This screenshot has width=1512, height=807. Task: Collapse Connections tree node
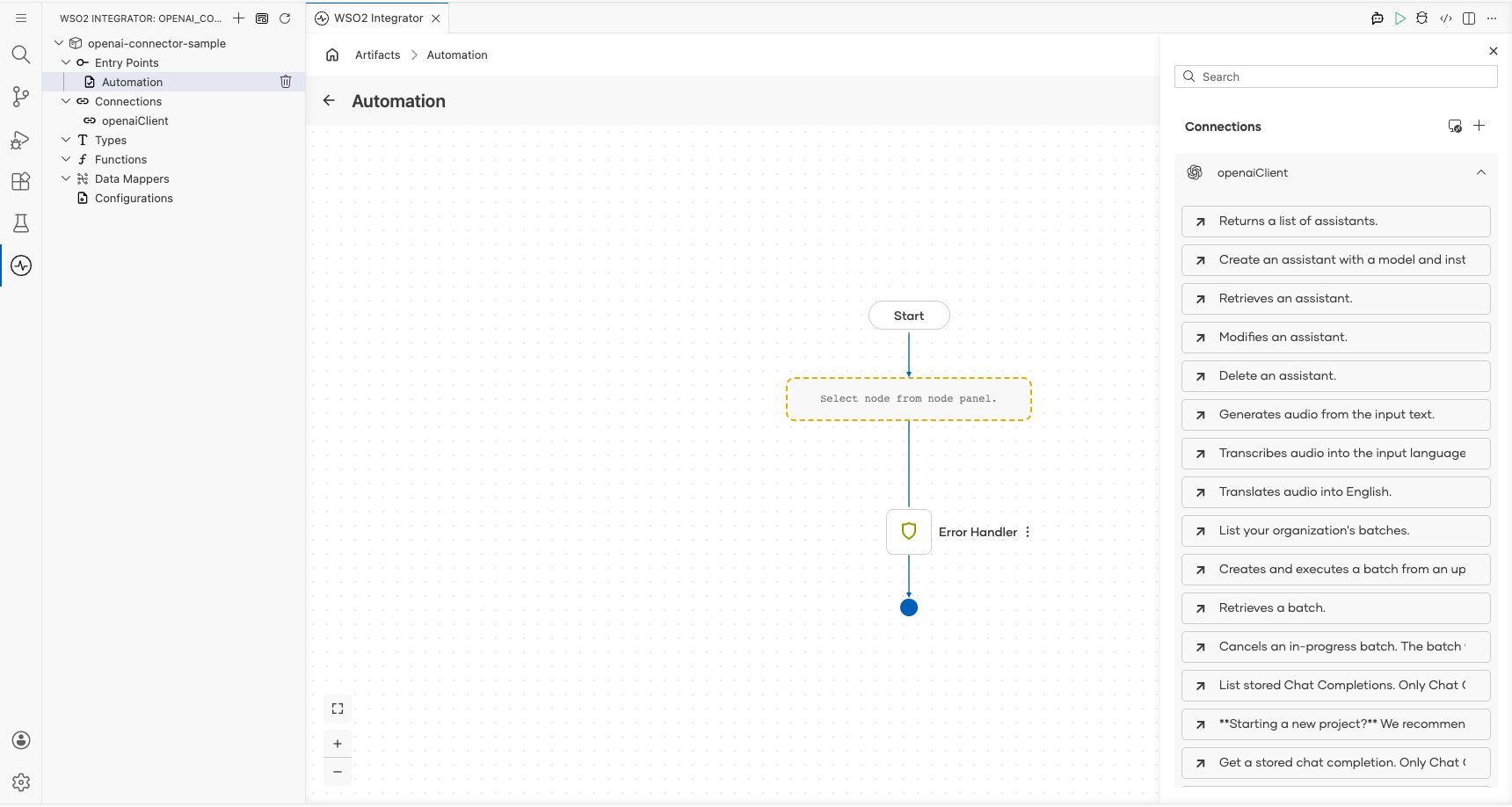click(66, 101)
